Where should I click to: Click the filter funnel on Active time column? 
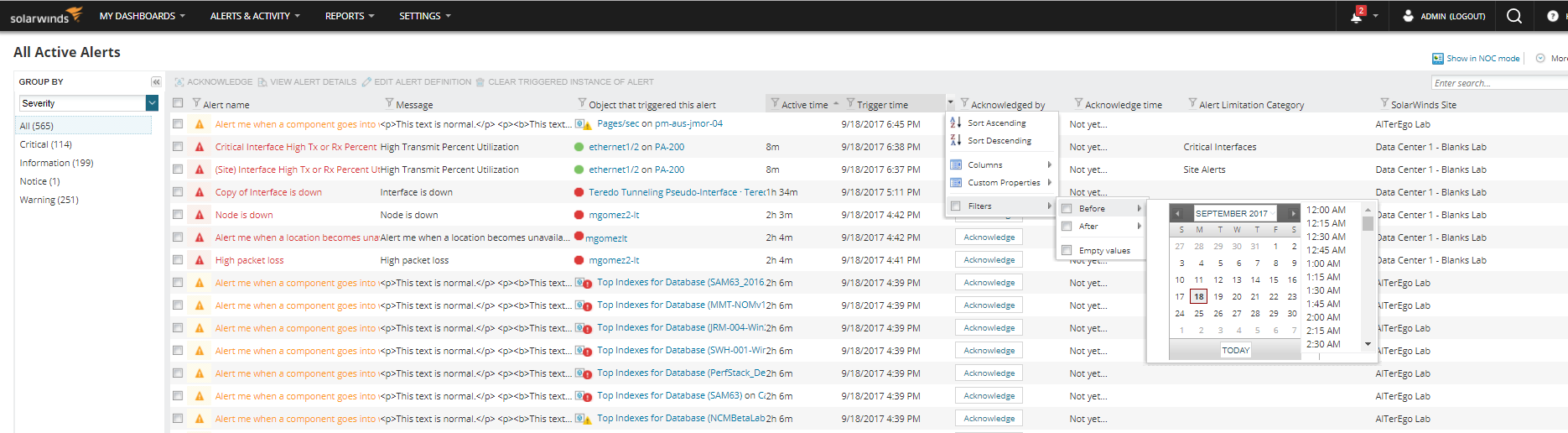click(775, 103)
